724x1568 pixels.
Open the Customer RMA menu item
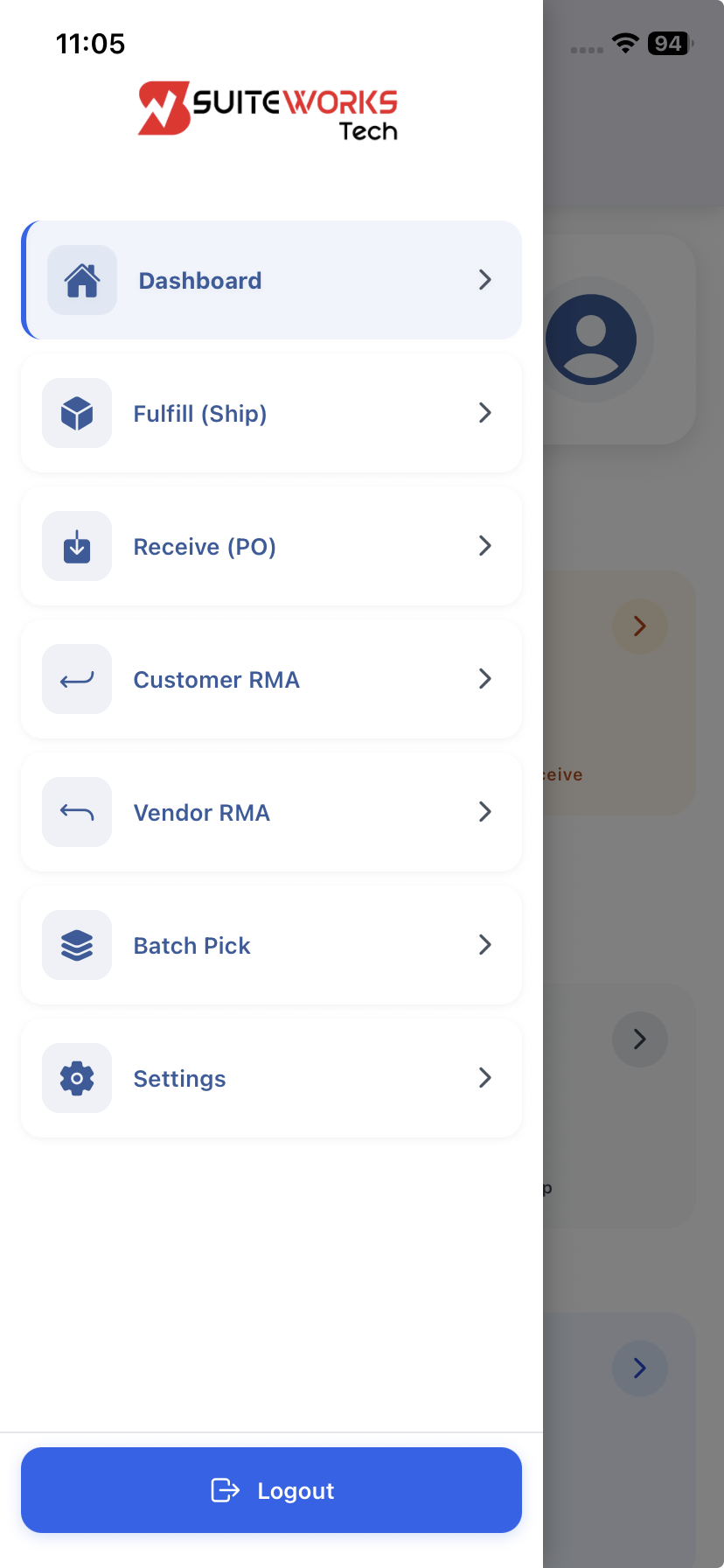[x=216, y=680]
